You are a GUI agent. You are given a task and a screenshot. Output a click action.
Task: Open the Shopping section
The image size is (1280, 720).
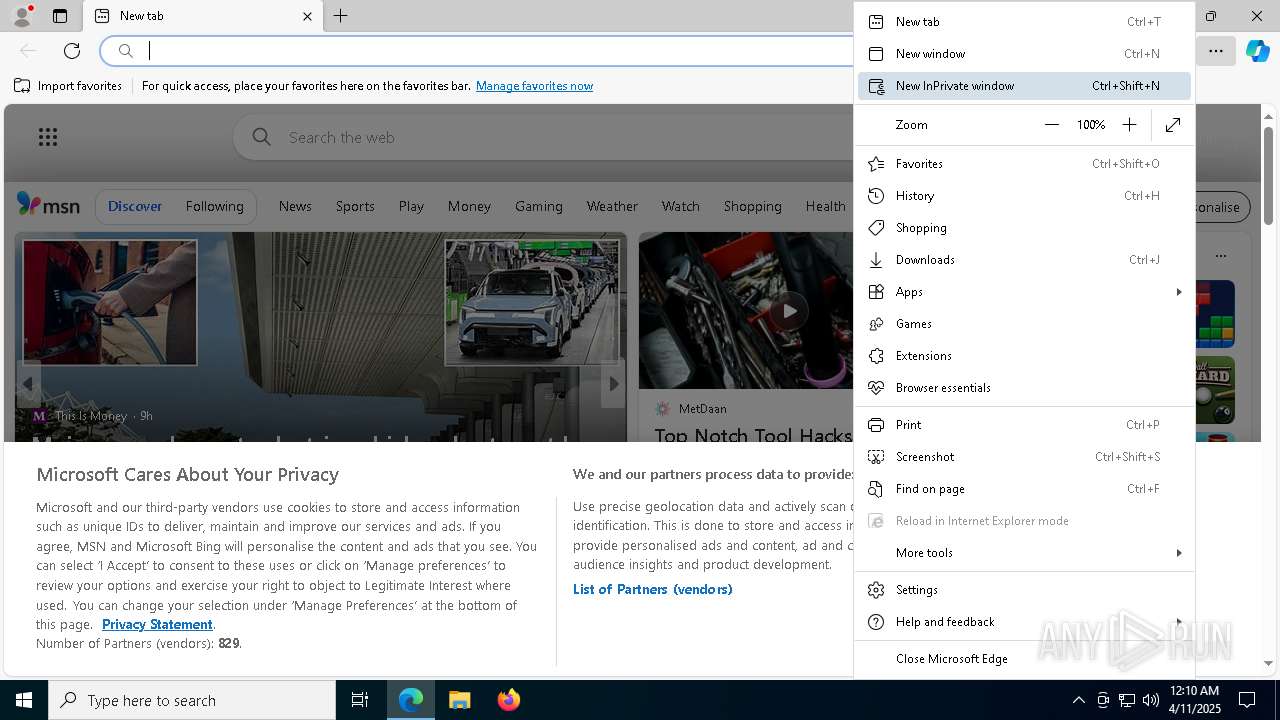click(752, 206)
